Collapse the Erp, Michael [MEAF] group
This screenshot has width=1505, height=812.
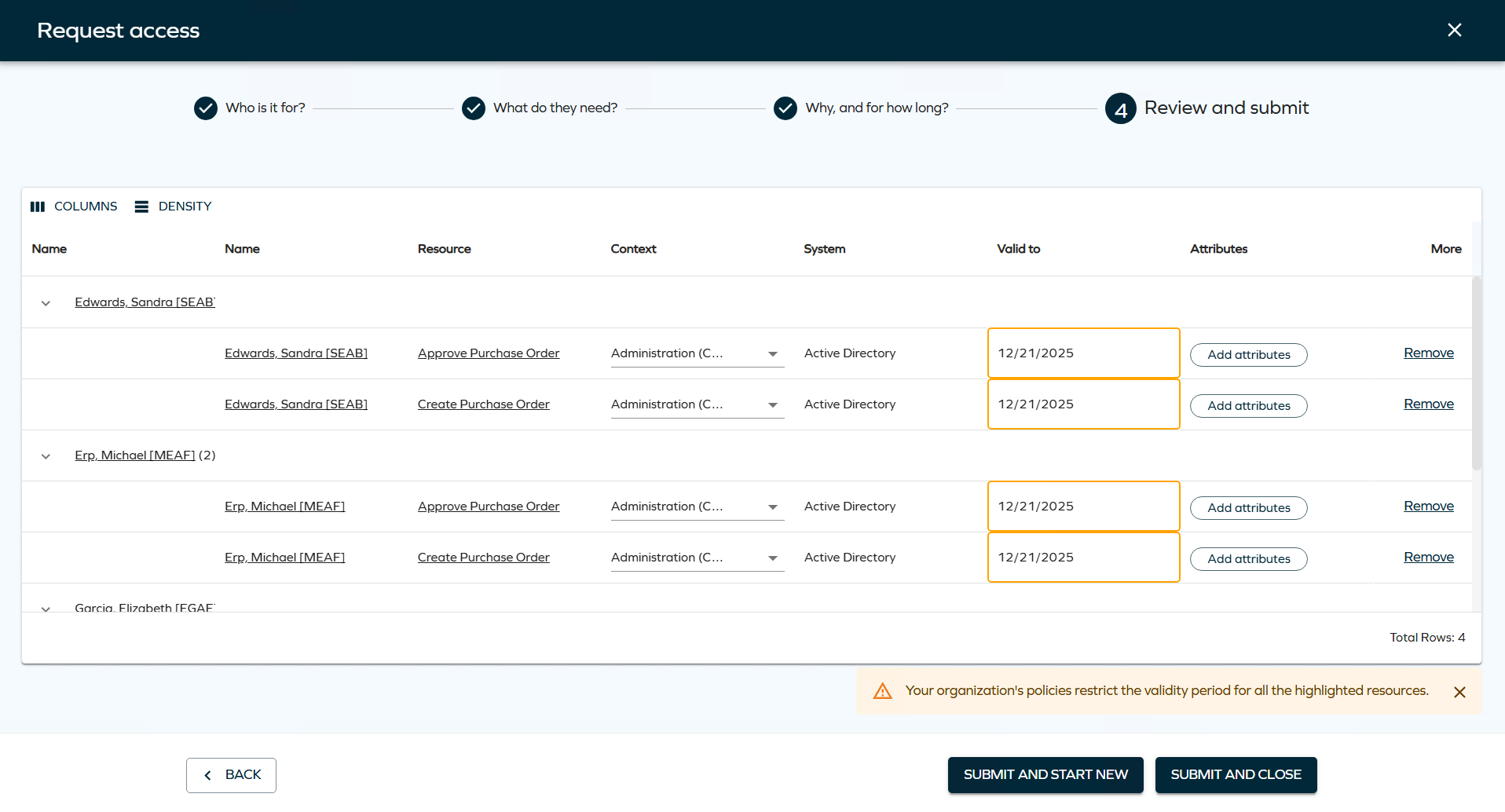45,456
